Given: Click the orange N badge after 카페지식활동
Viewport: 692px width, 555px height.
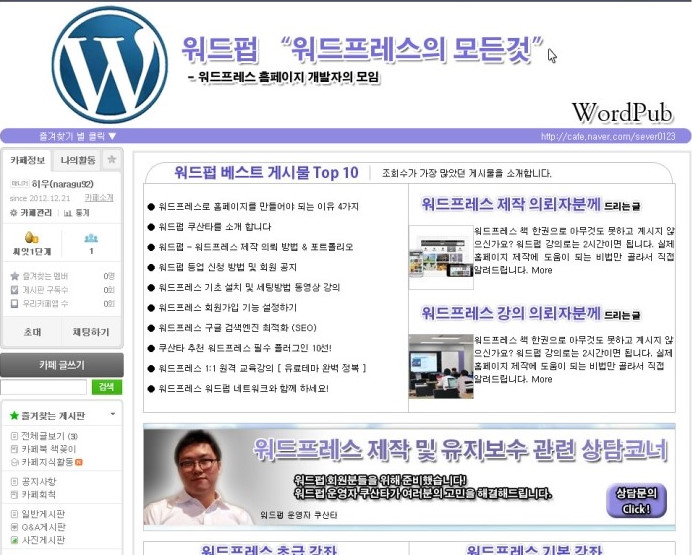Looking at the screenshot, I should click(79, 462).
